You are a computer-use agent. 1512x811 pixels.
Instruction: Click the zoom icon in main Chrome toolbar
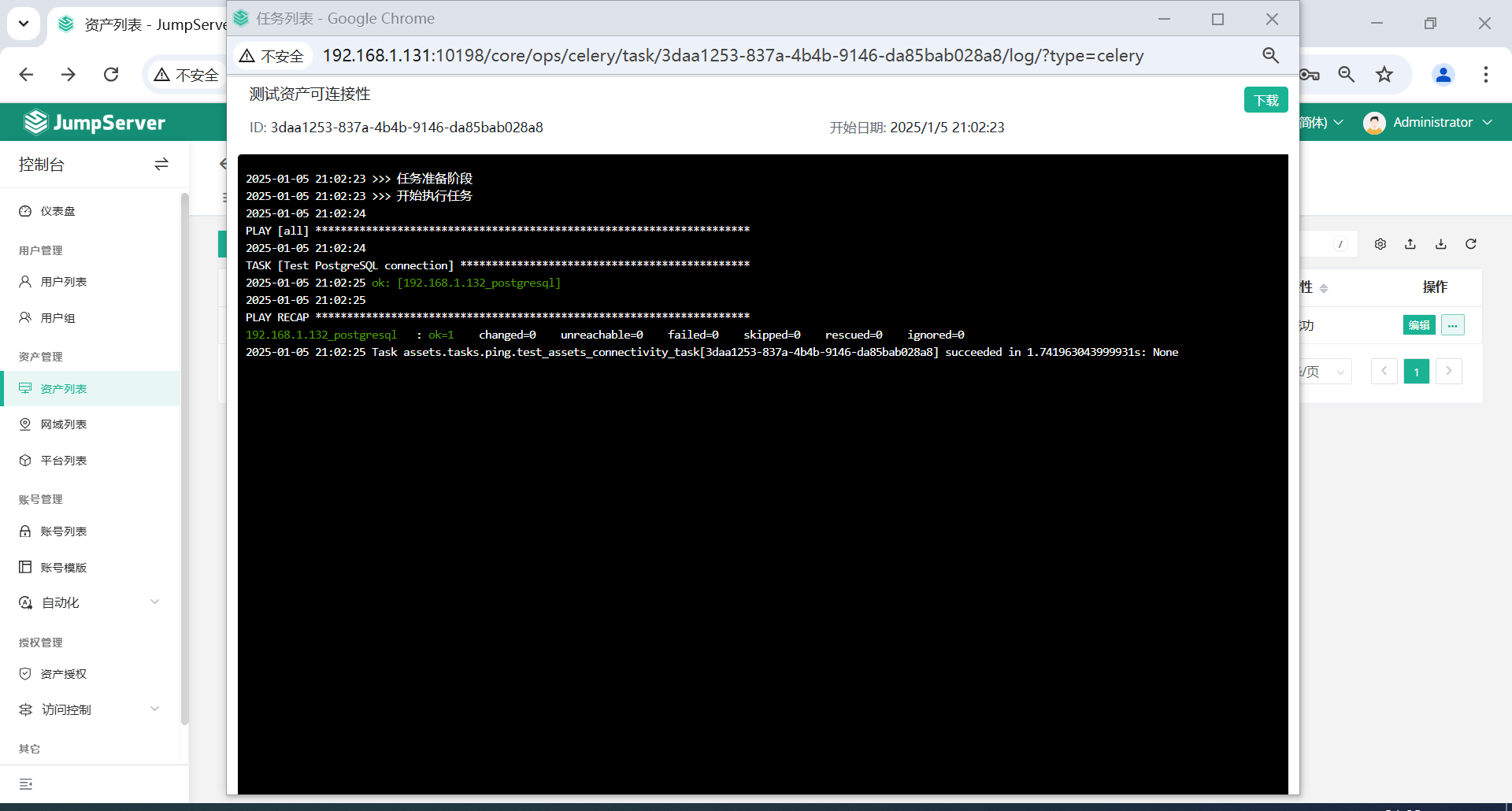pos(1347,74)
